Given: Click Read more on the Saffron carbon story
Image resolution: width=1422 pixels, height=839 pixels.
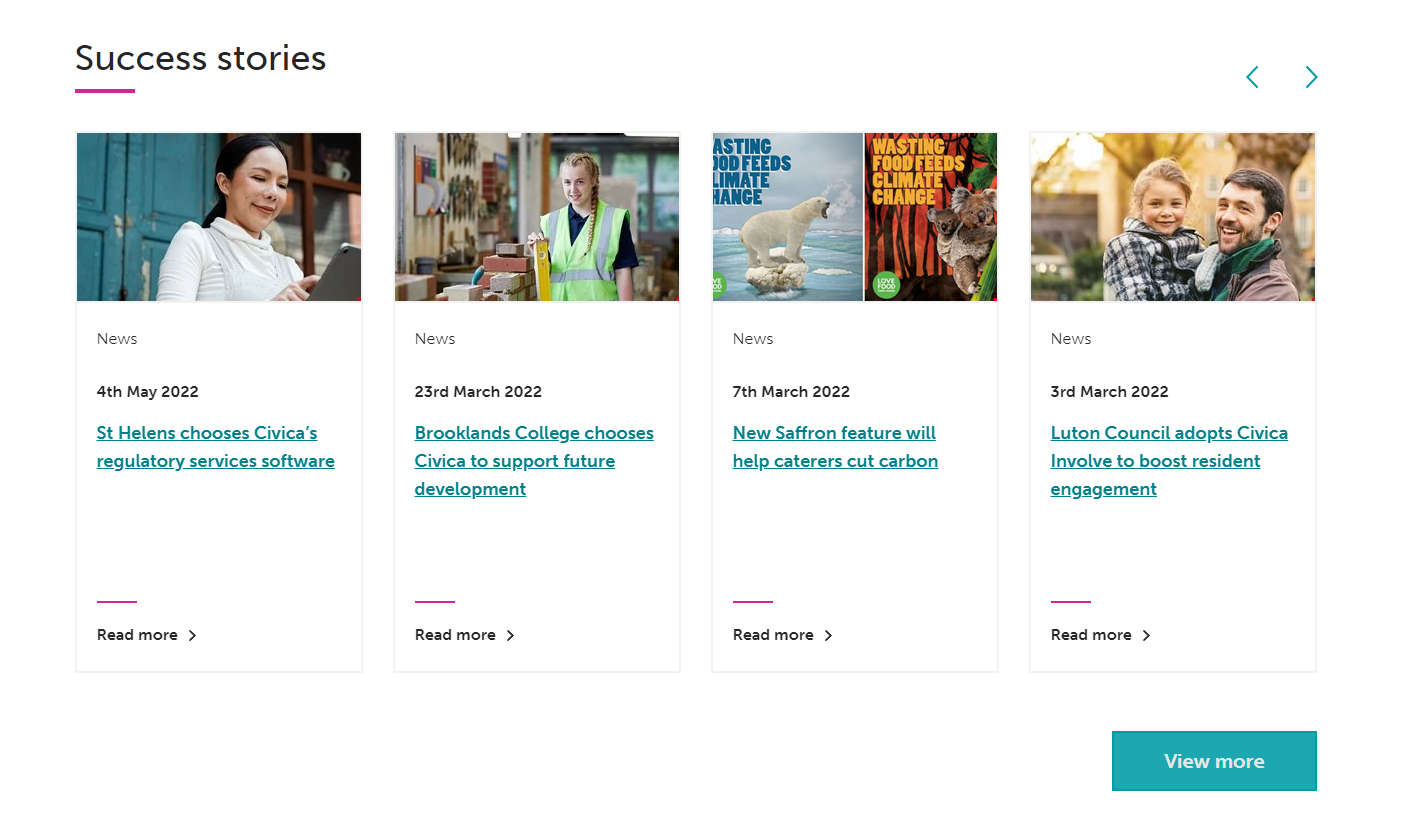Looking at the screenshot, I should (772, 635).
